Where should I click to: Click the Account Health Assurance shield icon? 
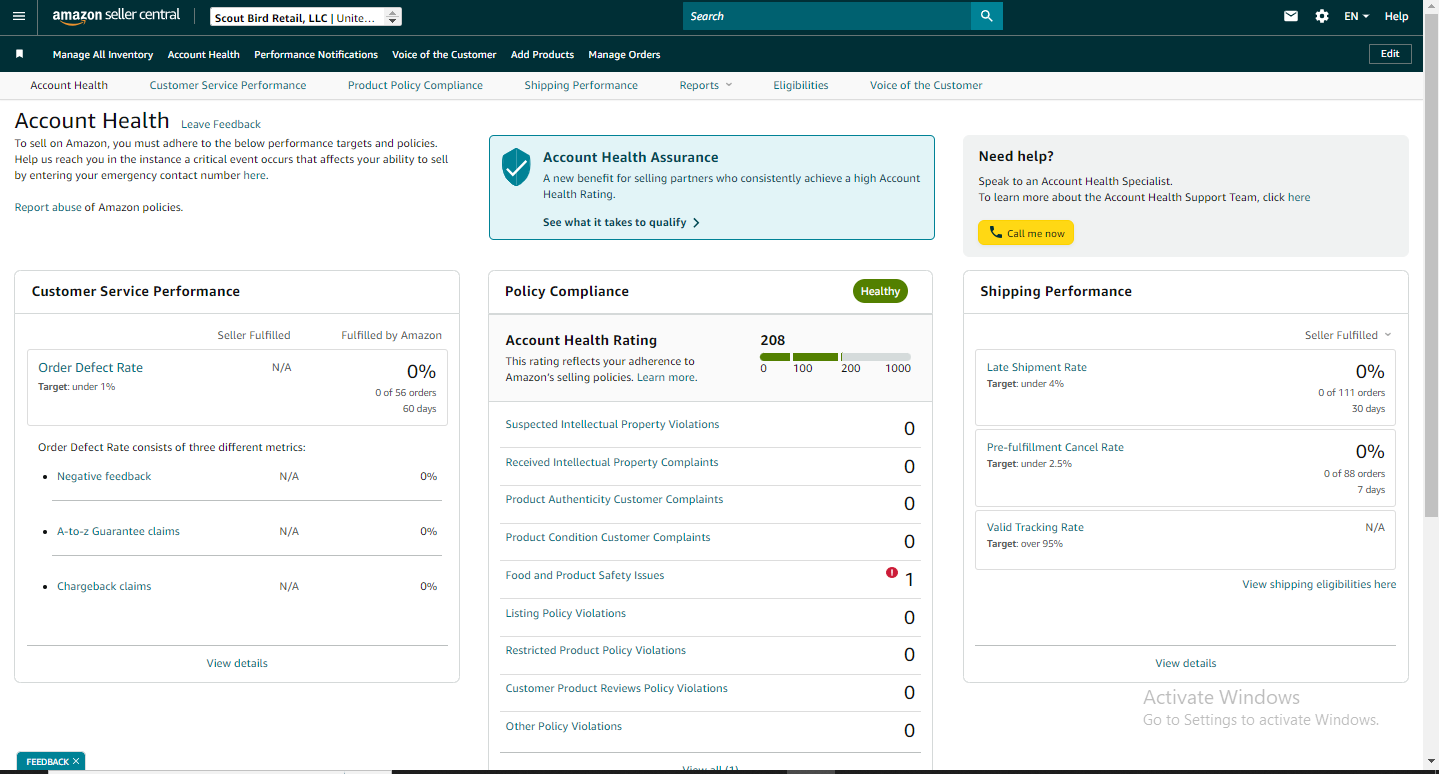coord(516,167)
